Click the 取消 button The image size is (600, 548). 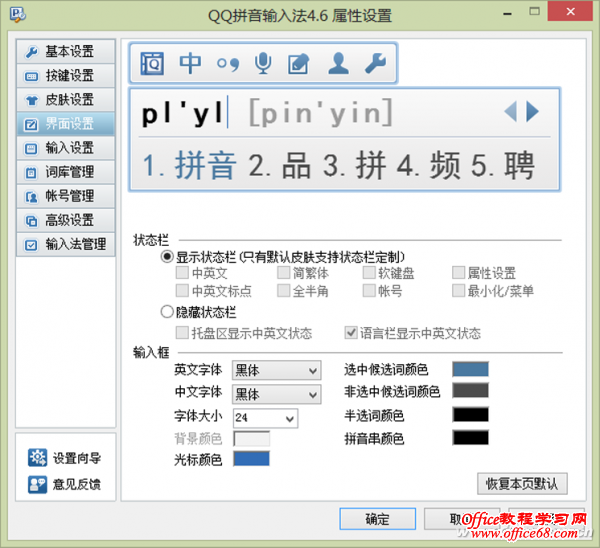click(462, 519)
